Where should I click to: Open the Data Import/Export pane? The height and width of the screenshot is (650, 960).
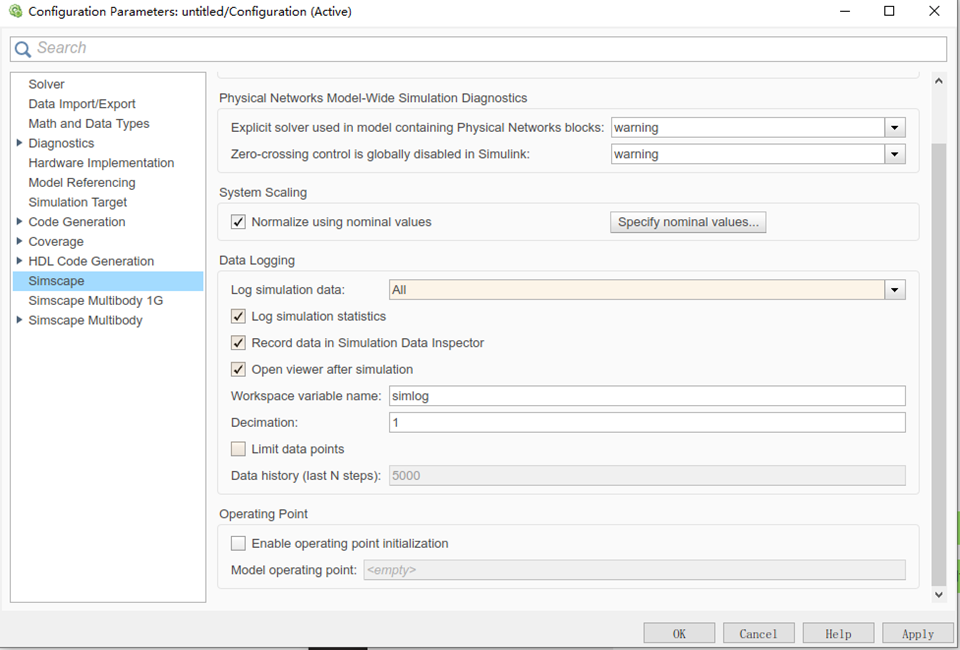click(x=81, y=104)
